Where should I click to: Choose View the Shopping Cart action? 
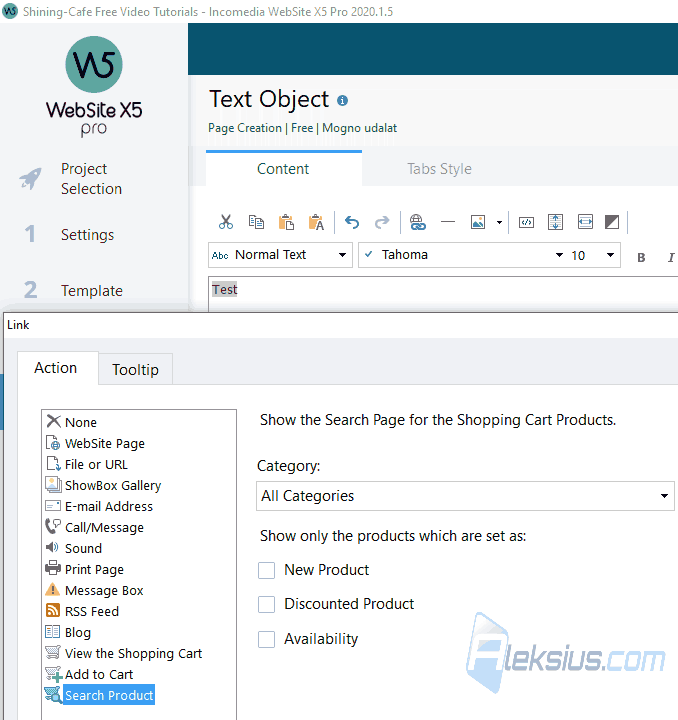pyautogui.click(x=124, y=653)
